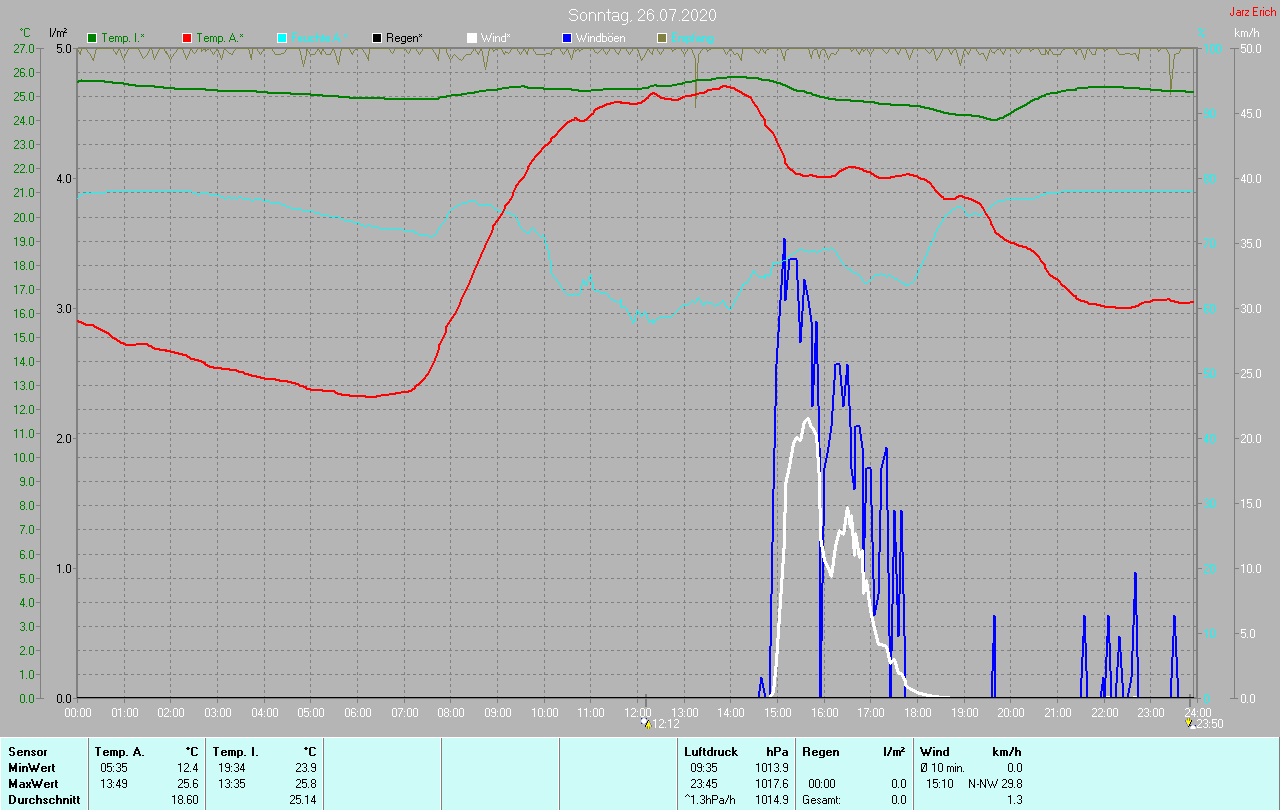Image resolution: width=1280 pixels, height=810 pixels.
Task: Click the 'Regen' table column header
Action: pos(820,752)
